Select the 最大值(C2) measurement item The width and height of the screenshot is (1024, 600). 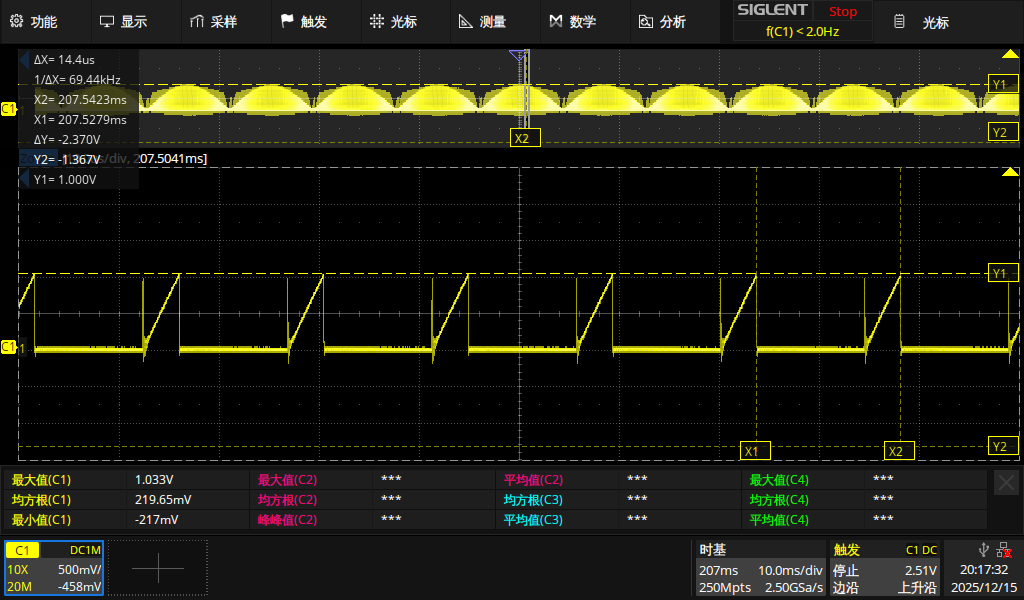[287, 480]
